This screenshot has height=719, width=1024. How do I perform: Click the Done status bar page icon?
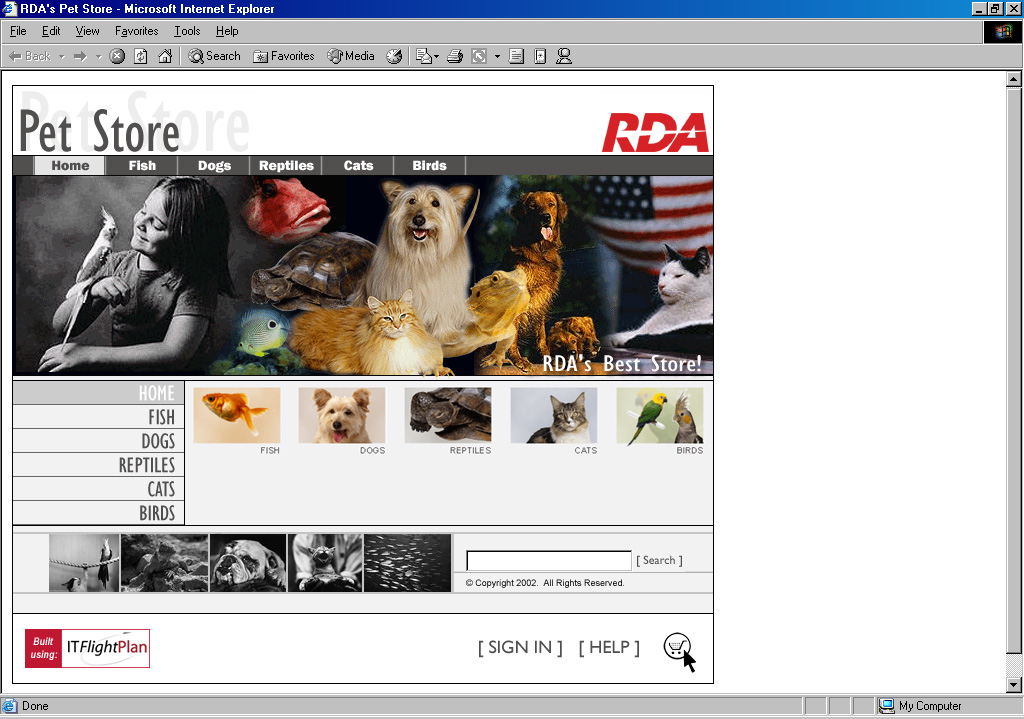click(x=9, y=706)
